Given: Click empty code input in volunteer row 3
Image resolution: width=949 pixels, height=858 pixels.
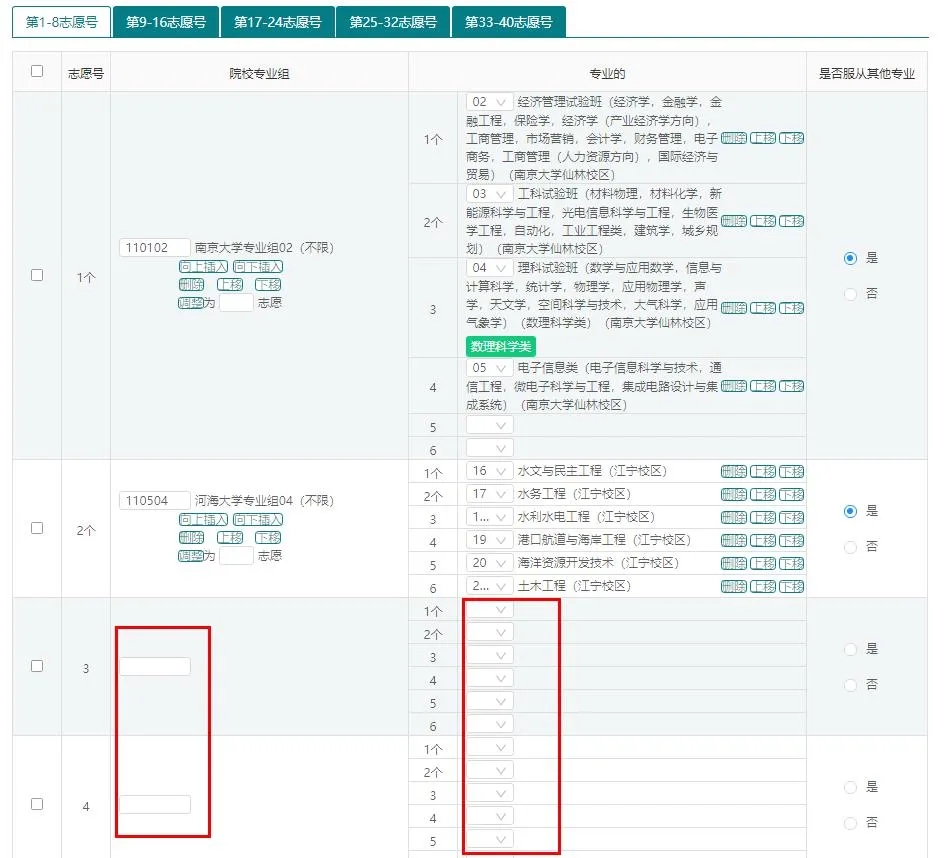Looking at the screenshot, I should coord(155,666).
